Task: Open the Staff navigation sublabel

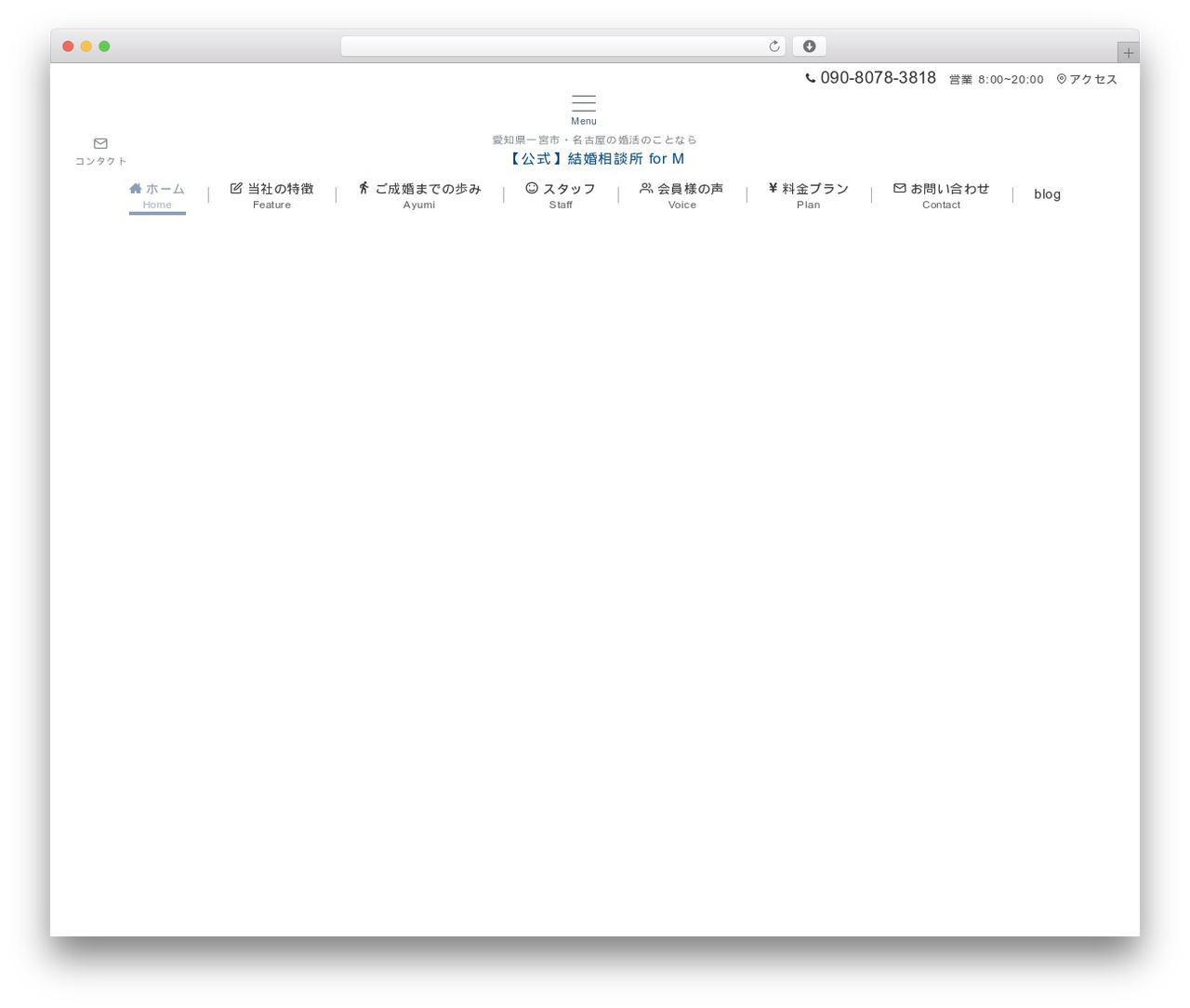Action: 561,205
